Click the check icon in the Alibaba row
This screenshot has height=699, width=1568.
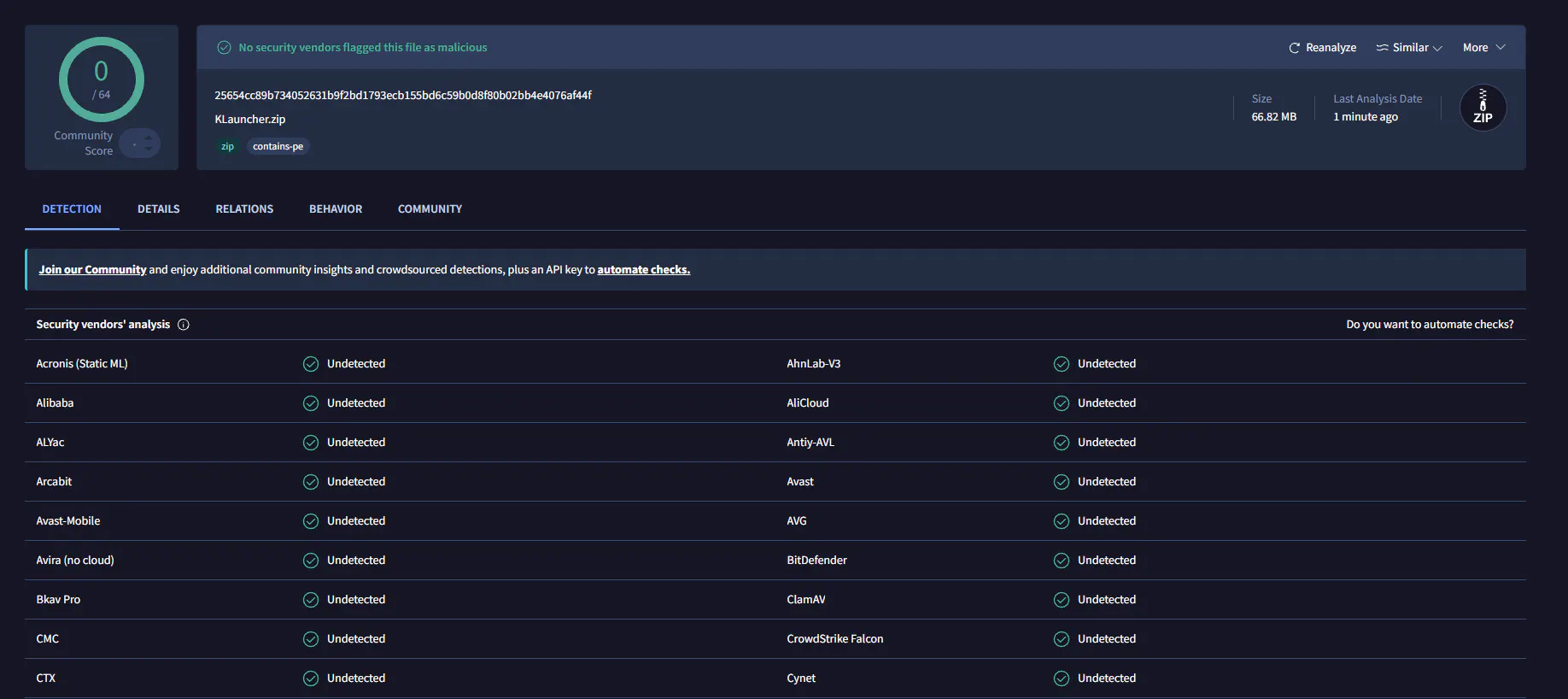pos(311,403)
